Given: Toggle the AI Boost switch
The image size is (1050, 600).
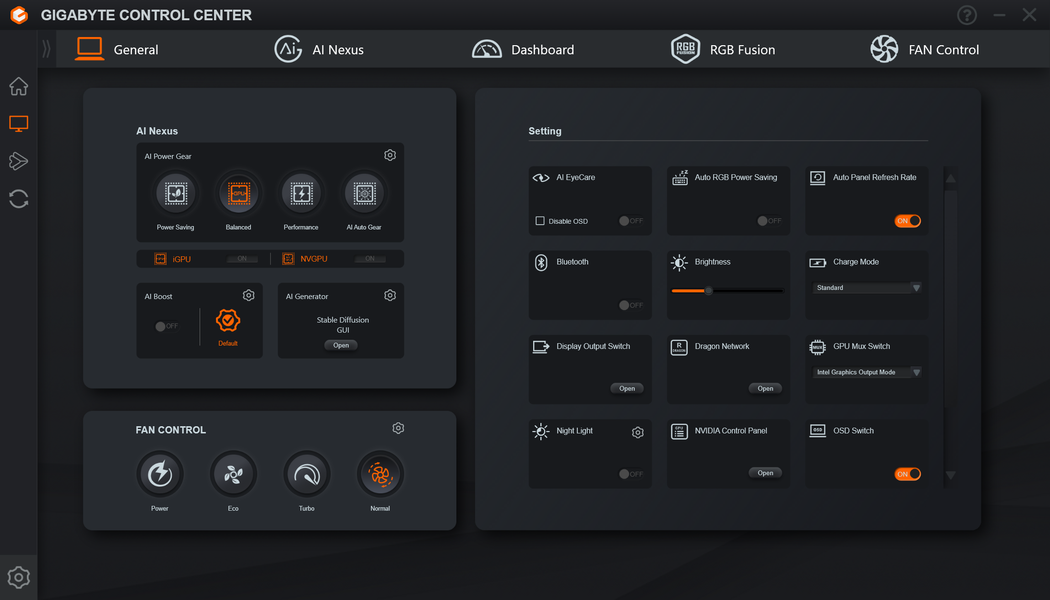Looking at the screenshot, I should [167, 326].
